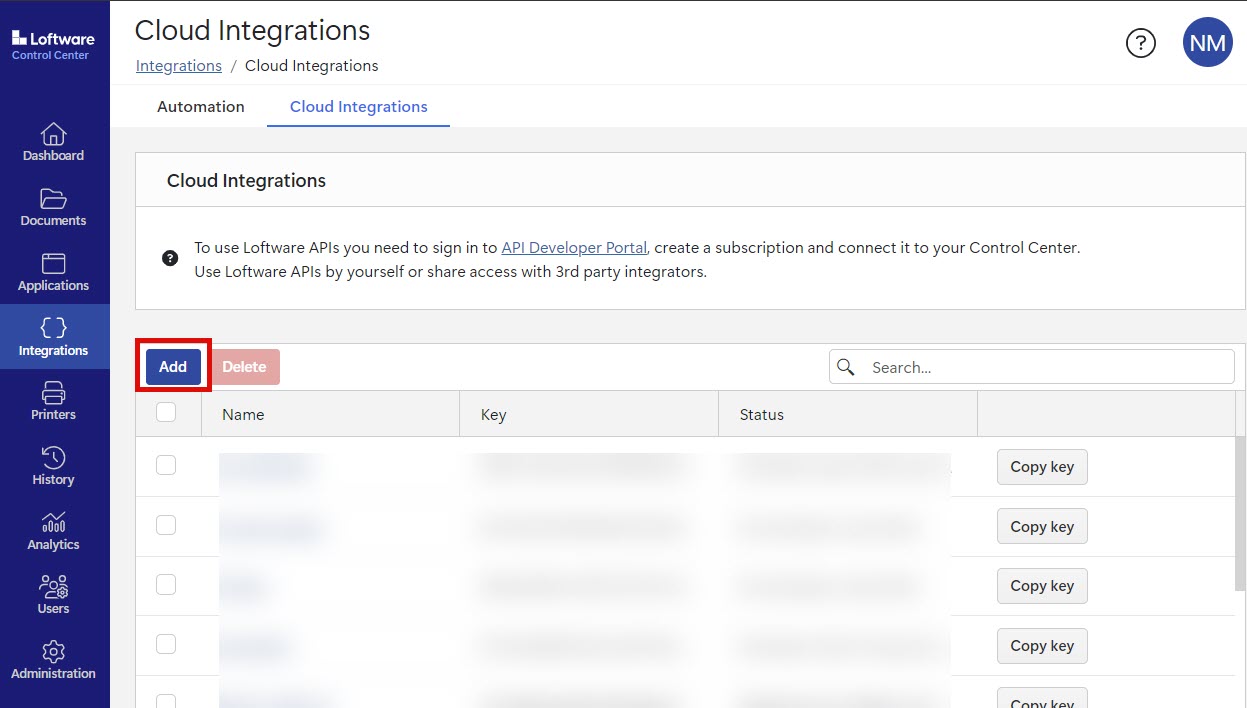The image size is (1247, 708).
Task: Open the Dashboard home icon
Action: [54, 135]
